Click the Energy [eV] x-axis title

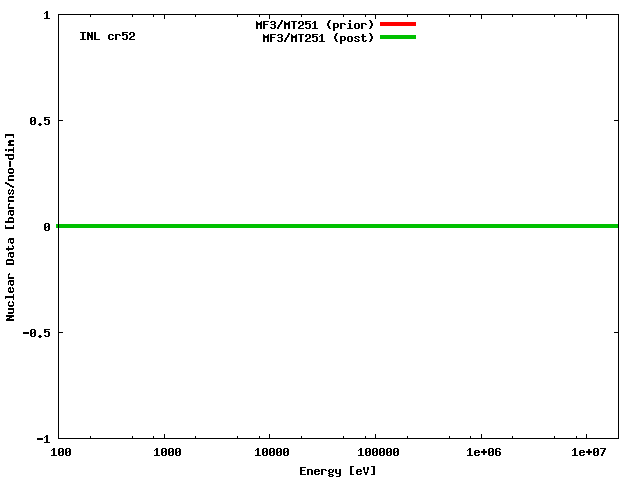click(x=338, y=471)
